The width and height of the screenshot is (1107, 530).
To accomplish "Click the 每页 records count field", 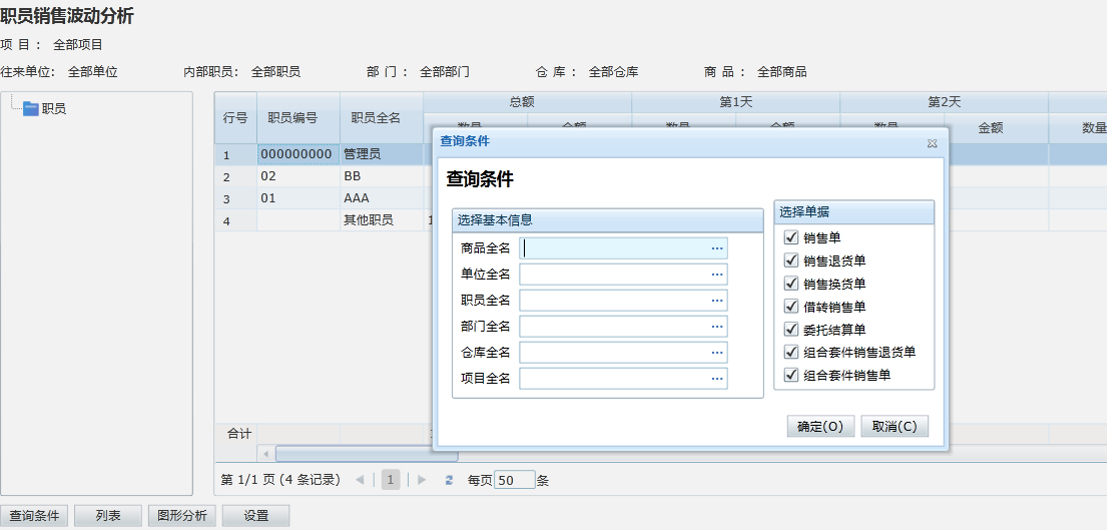I will (514, 480).
